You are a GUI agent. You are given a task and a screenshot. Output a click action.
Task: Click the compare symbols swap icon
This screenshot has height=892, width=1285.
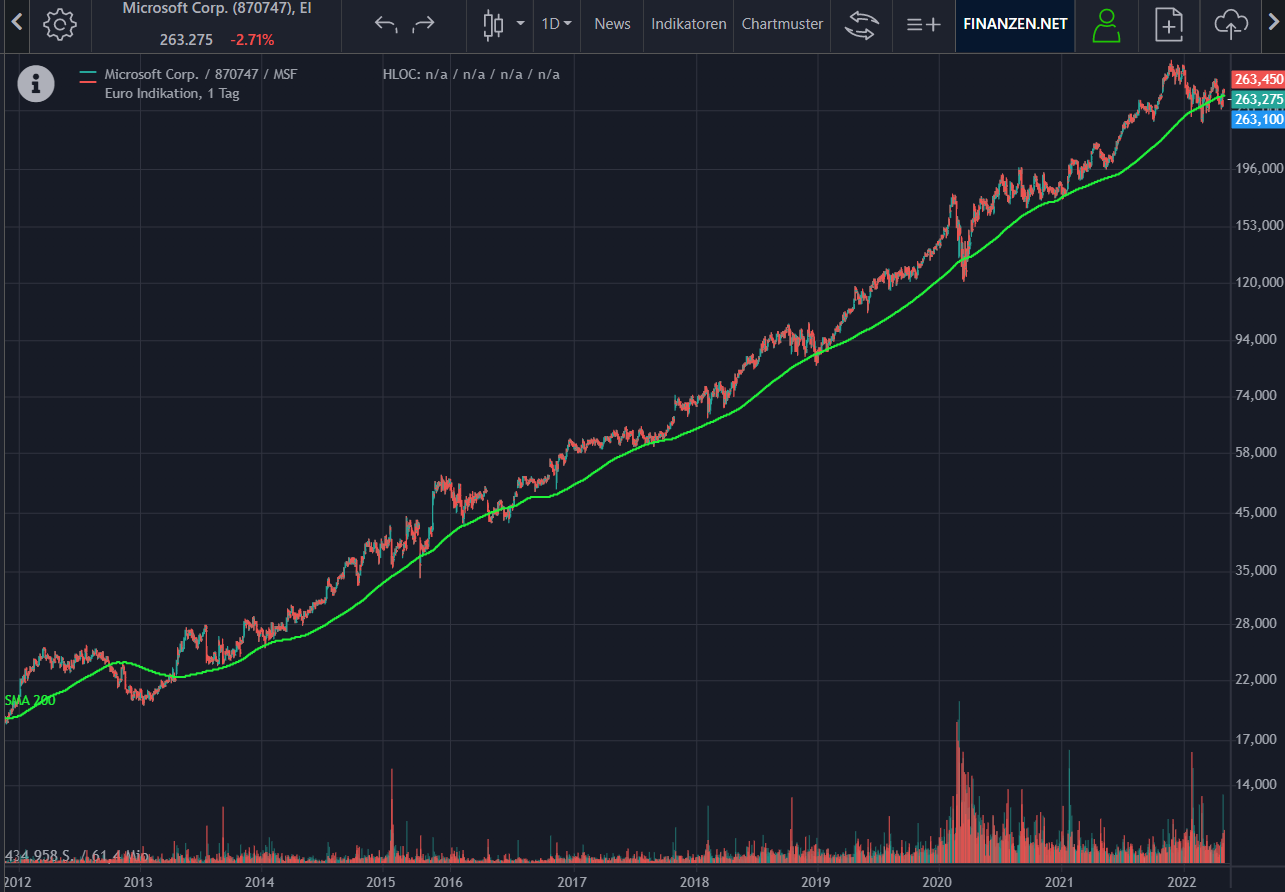(x=861, y=24)
